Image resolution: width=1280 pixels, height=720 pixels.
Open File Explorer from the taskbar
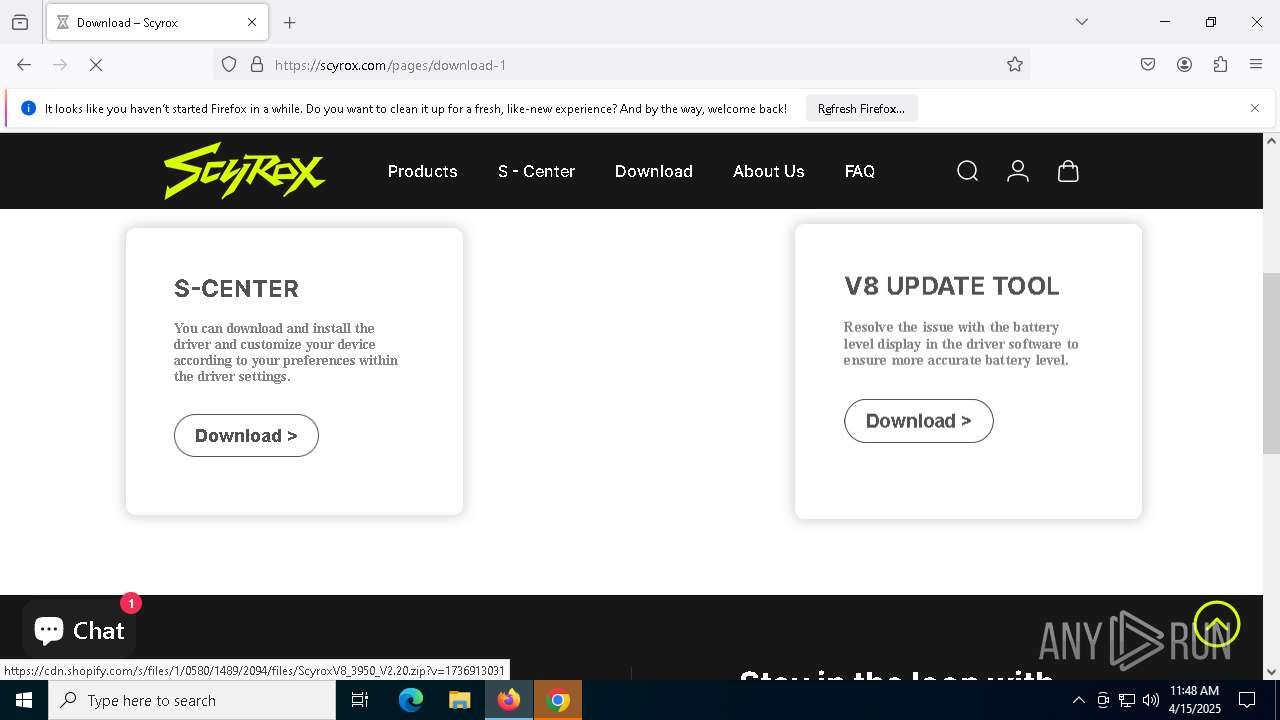click(x=459, y=700)
